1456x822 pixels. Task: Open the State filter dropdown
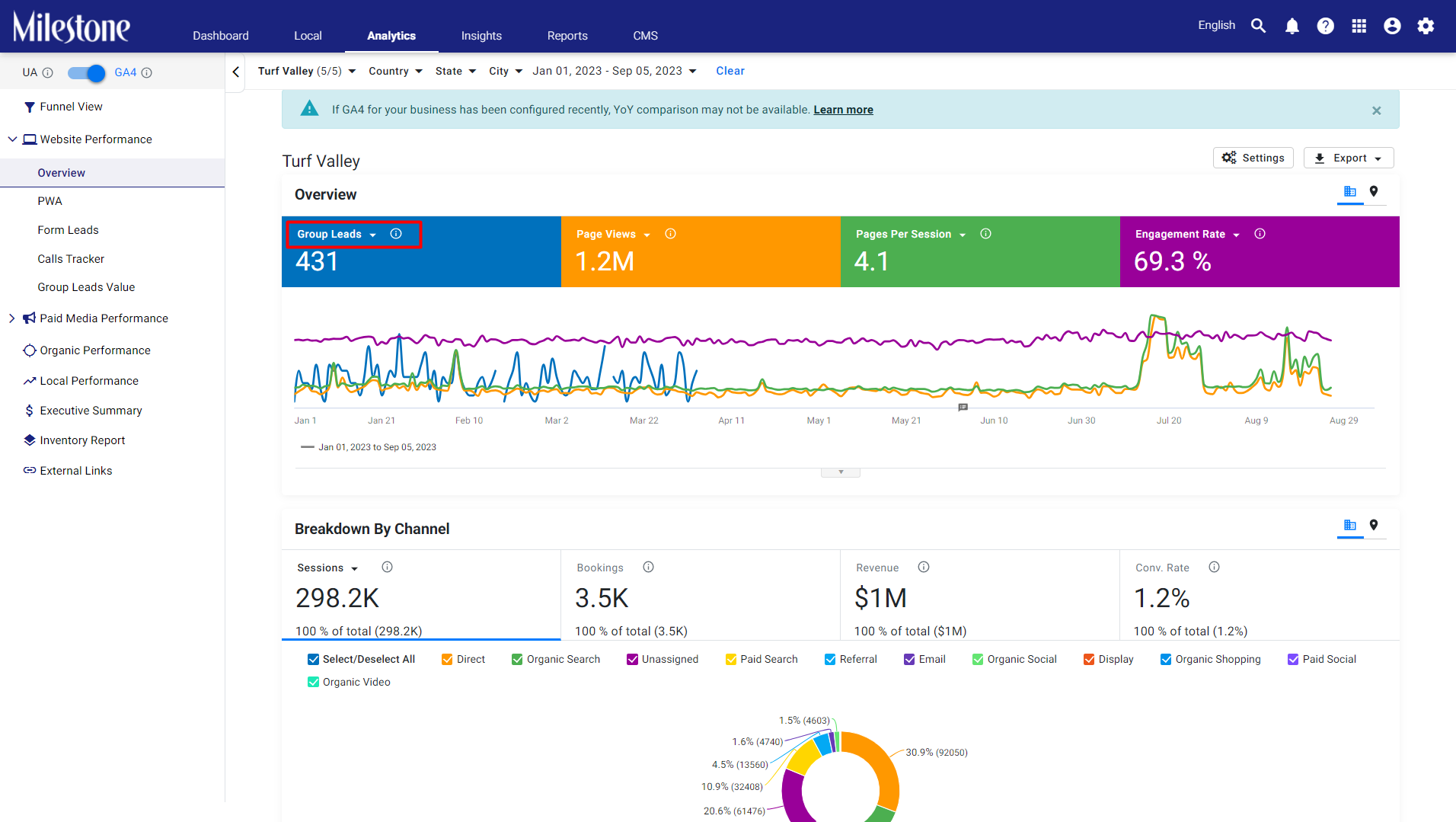pos(455,71)
